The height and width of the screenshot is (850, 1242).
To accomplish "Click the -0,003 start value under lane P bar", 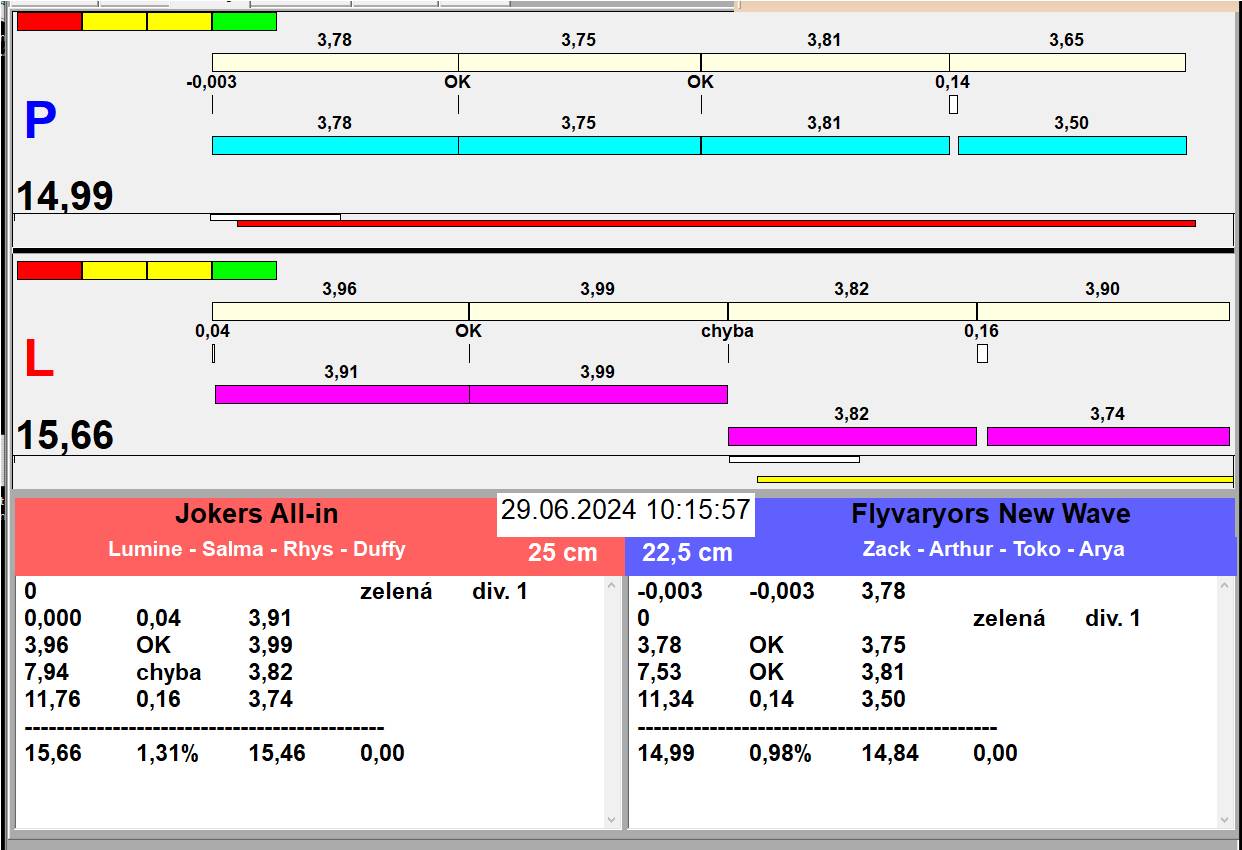I will (x=212, y=82).
